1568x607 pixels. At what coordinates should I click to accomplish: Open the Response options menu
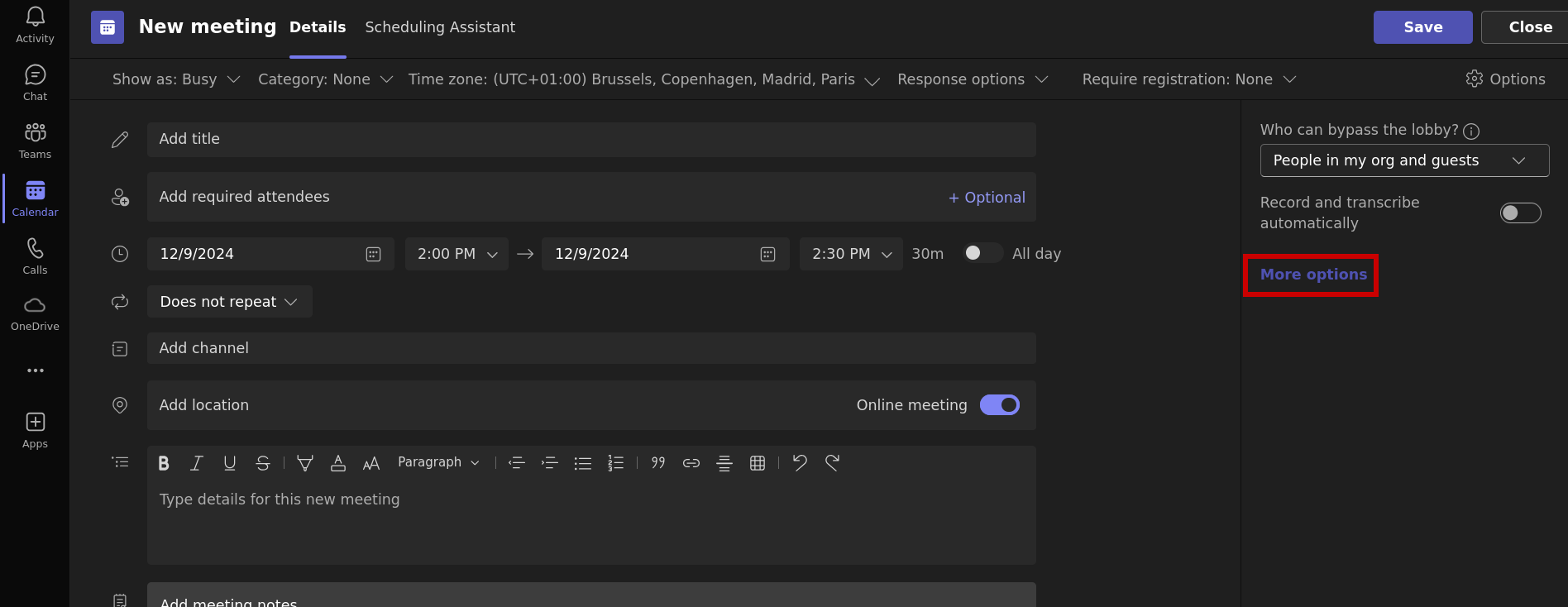tap(973, 79)
